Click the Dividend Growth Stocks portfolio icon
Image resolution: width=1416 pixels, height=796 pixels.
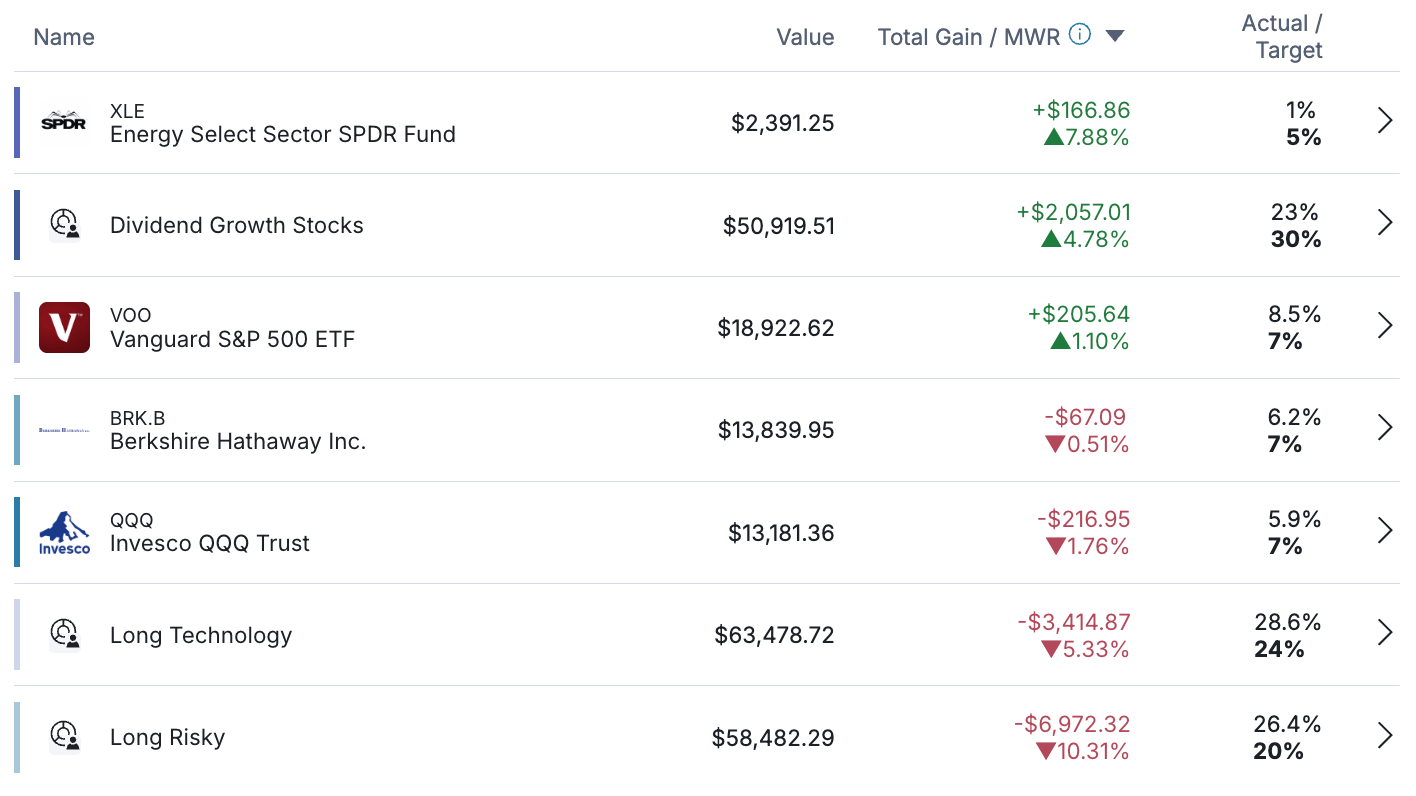coord(64,224)
